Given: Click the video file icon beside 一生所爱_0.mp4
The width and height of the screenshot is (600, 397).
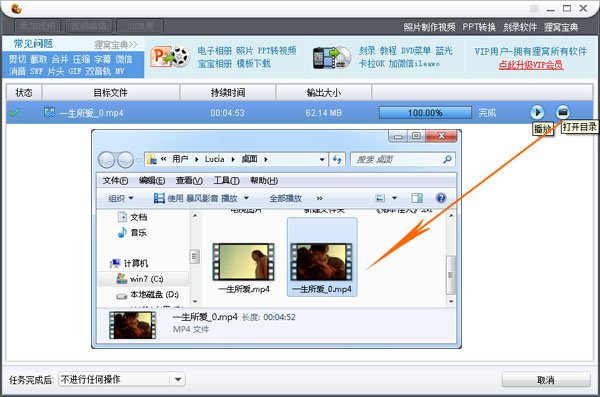Looking at the screenshot, I should [49, 113].
